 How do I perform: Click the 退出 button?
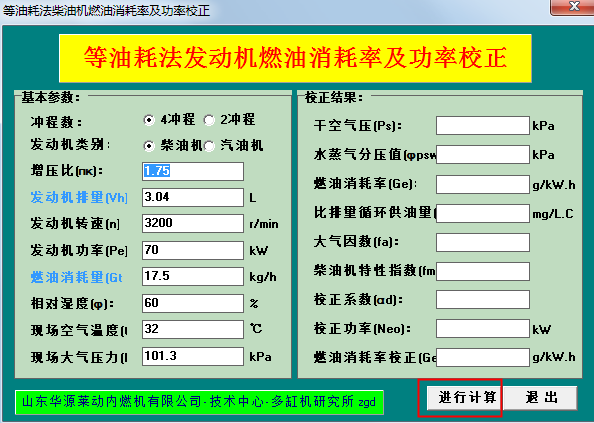pyautogui.click(x=541, y=398)
